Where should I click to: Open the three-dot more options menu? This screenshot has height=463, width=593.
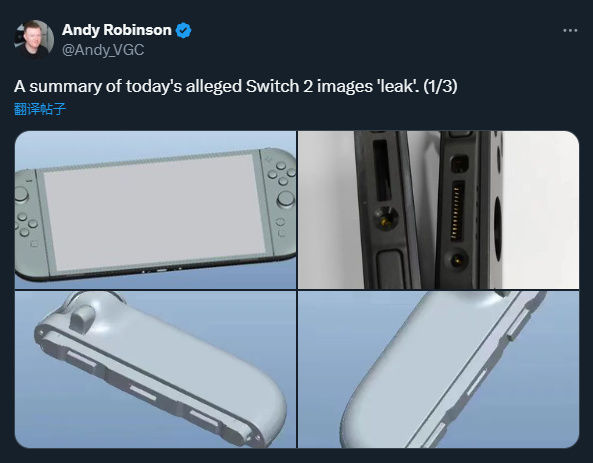[570, 30]
